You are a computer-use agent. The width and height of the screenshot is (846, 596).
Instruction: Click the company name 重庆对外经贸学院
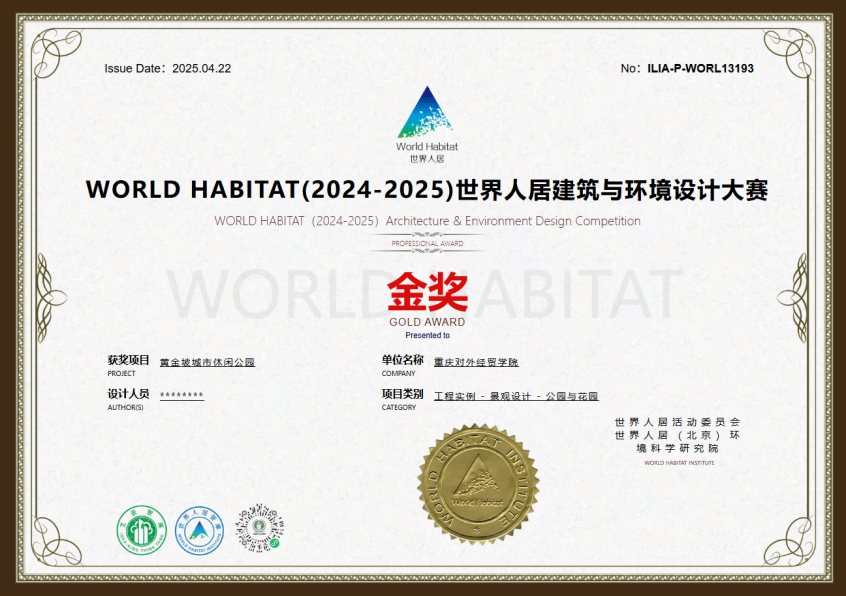[x=476, y=362]
